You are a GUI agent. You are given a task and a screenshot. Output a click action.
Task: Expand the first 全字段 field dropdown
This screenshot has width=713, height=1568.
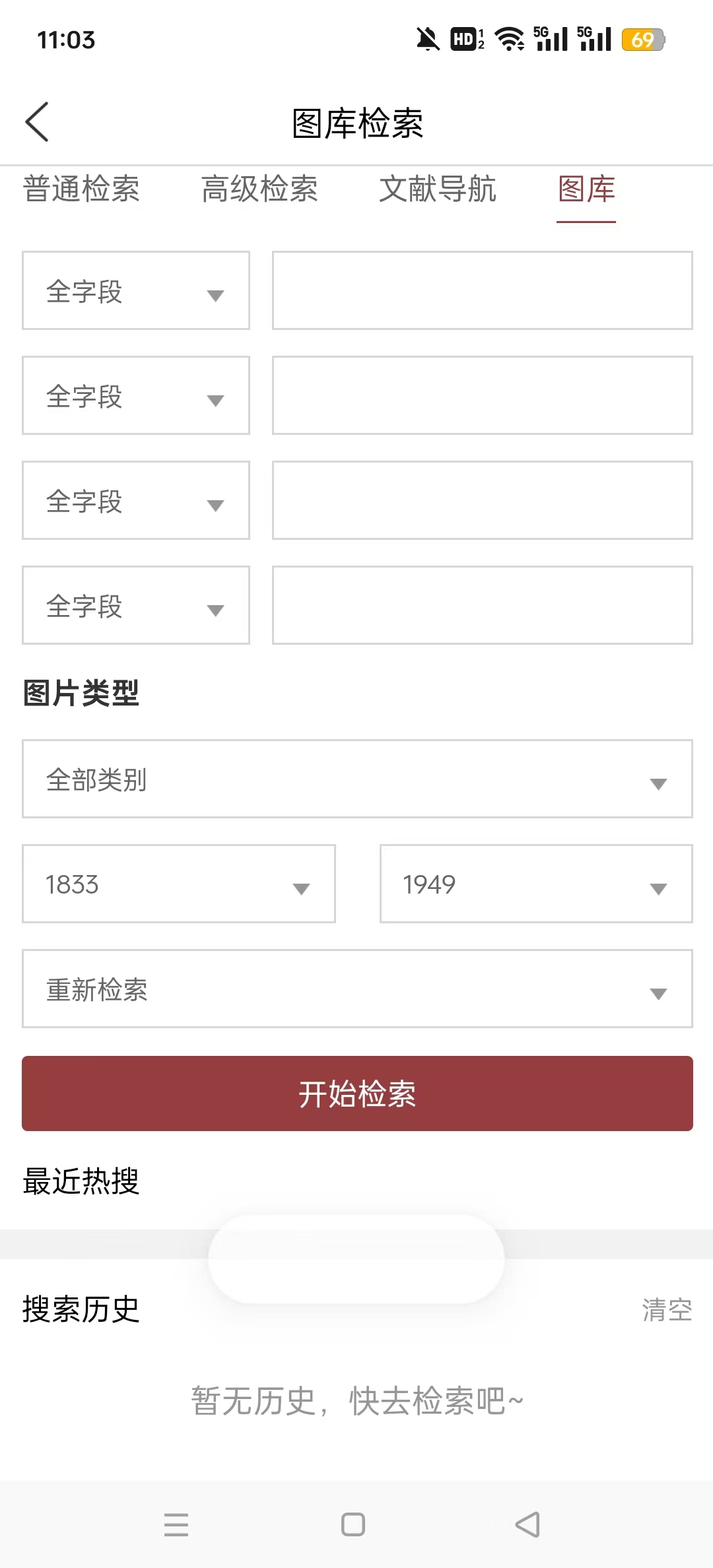pos(136,290)
